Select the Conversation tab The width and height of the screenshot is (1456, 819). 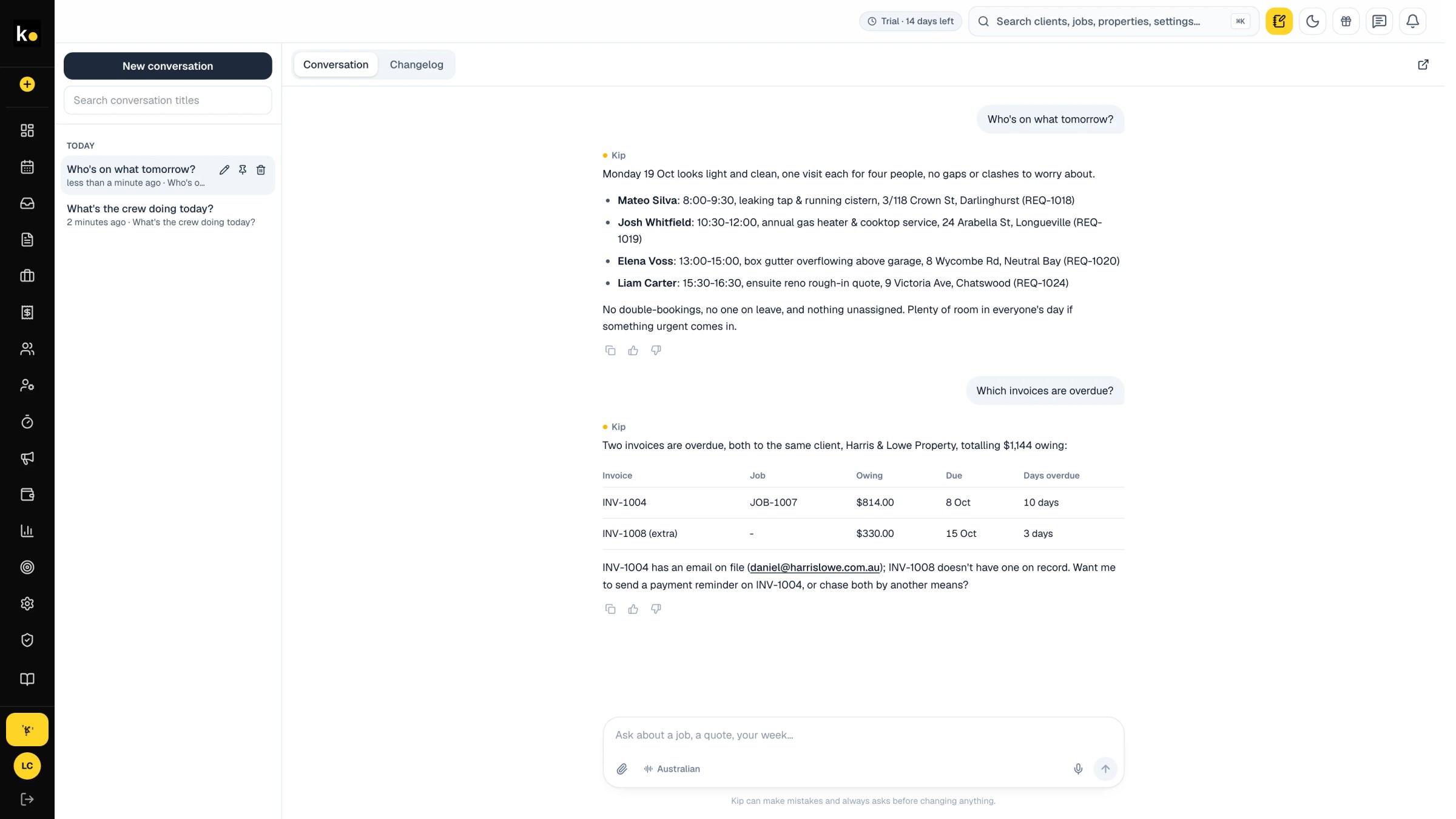335,64
